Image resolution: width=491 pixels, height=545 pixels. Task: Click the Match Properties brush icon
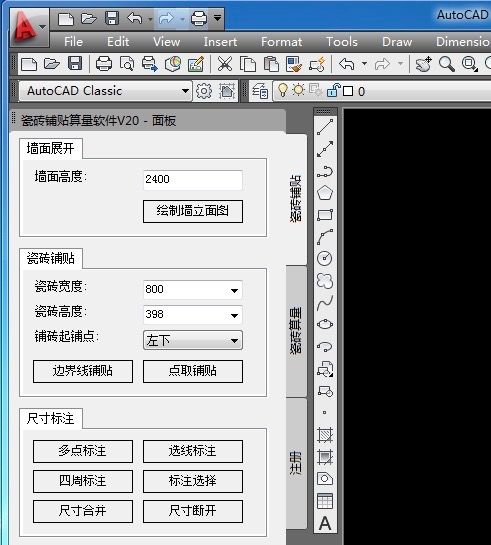(294, 64)
